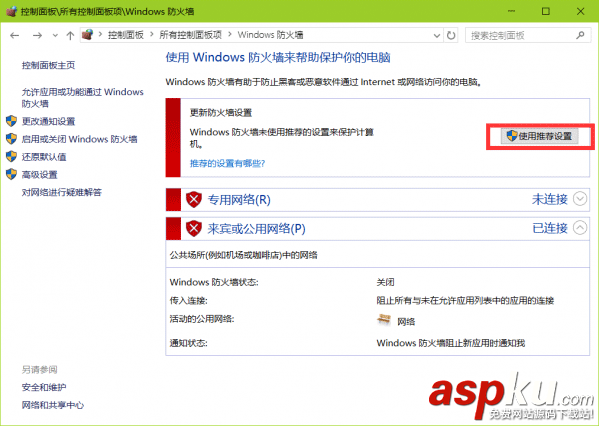Click Windows 防火墙阻止新应用时通知我 value
599x426 pixels.
point(451,343)
